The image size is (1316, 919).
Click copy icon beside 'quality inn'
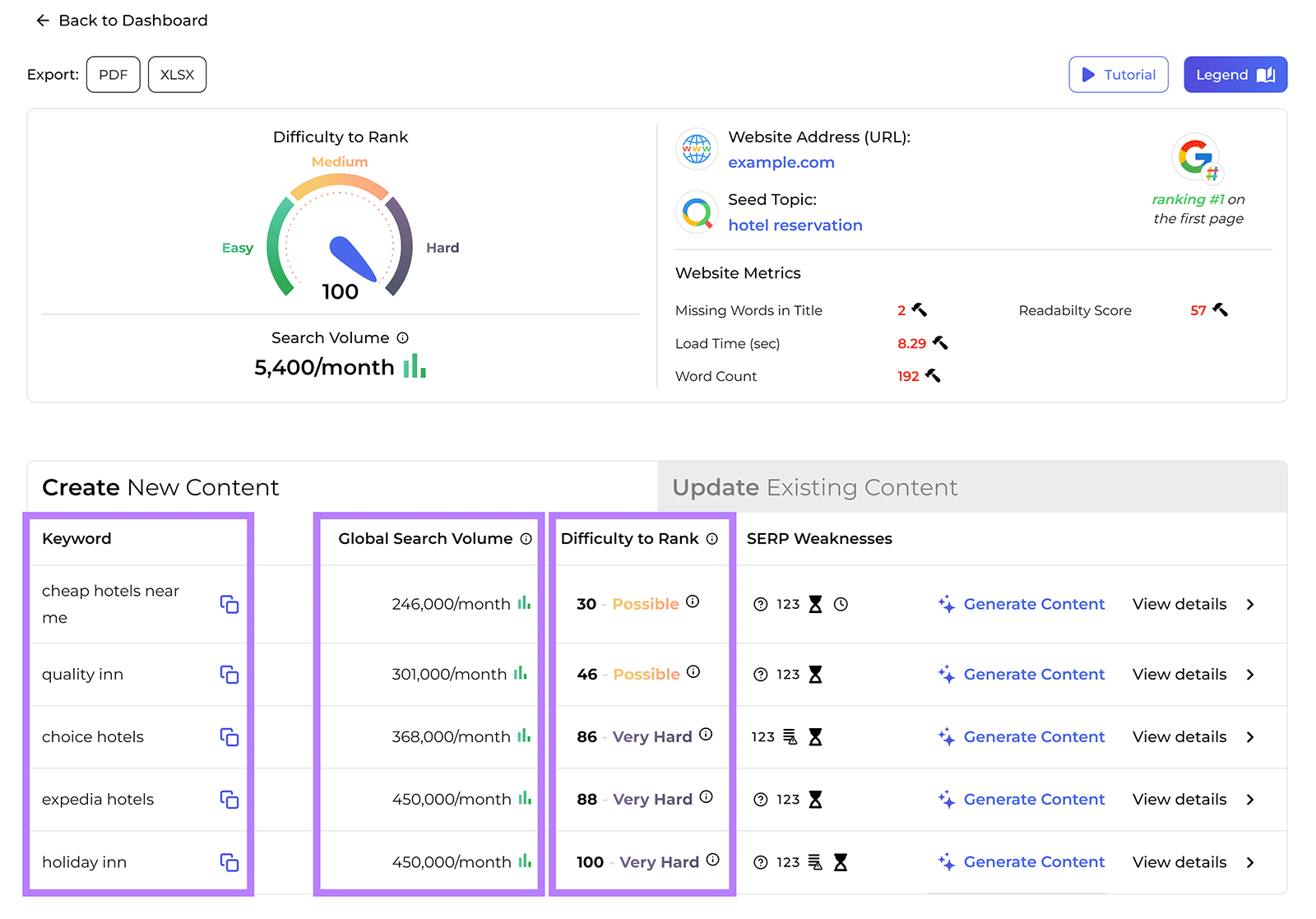click(x=229, y=675)
